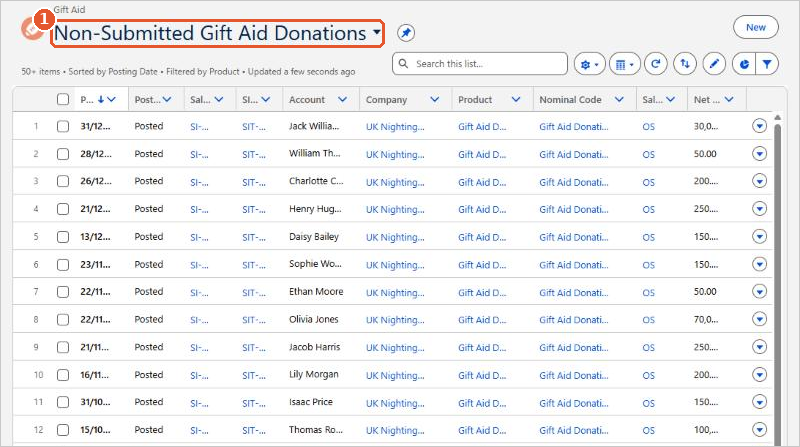
Task: Click the Gift Aid object icon
Action: pyautogui.click(x=33, y=30)
